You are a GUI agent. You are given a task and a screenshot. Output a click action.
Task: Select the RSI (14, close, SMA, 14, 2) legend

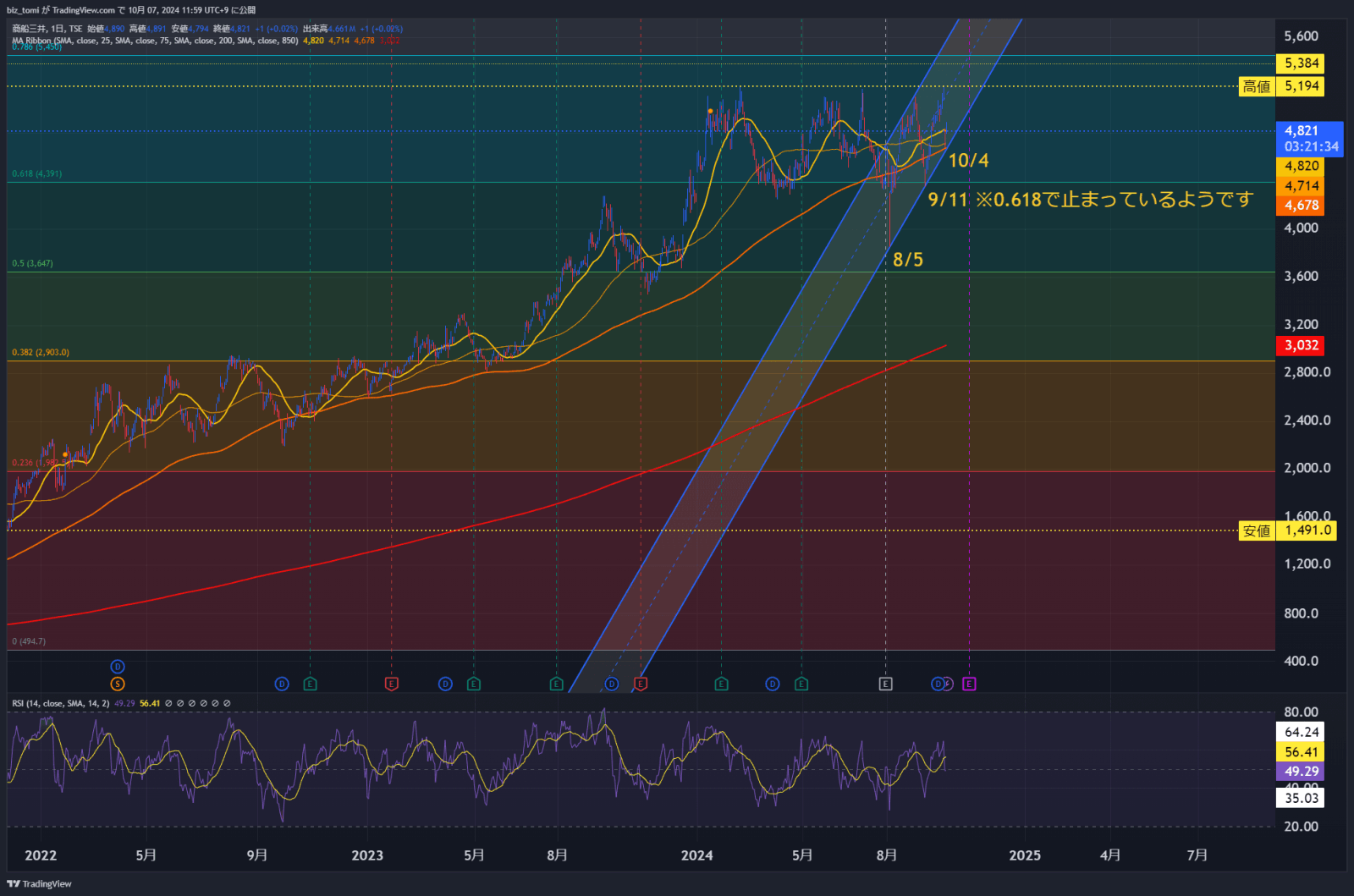[60, 703]
